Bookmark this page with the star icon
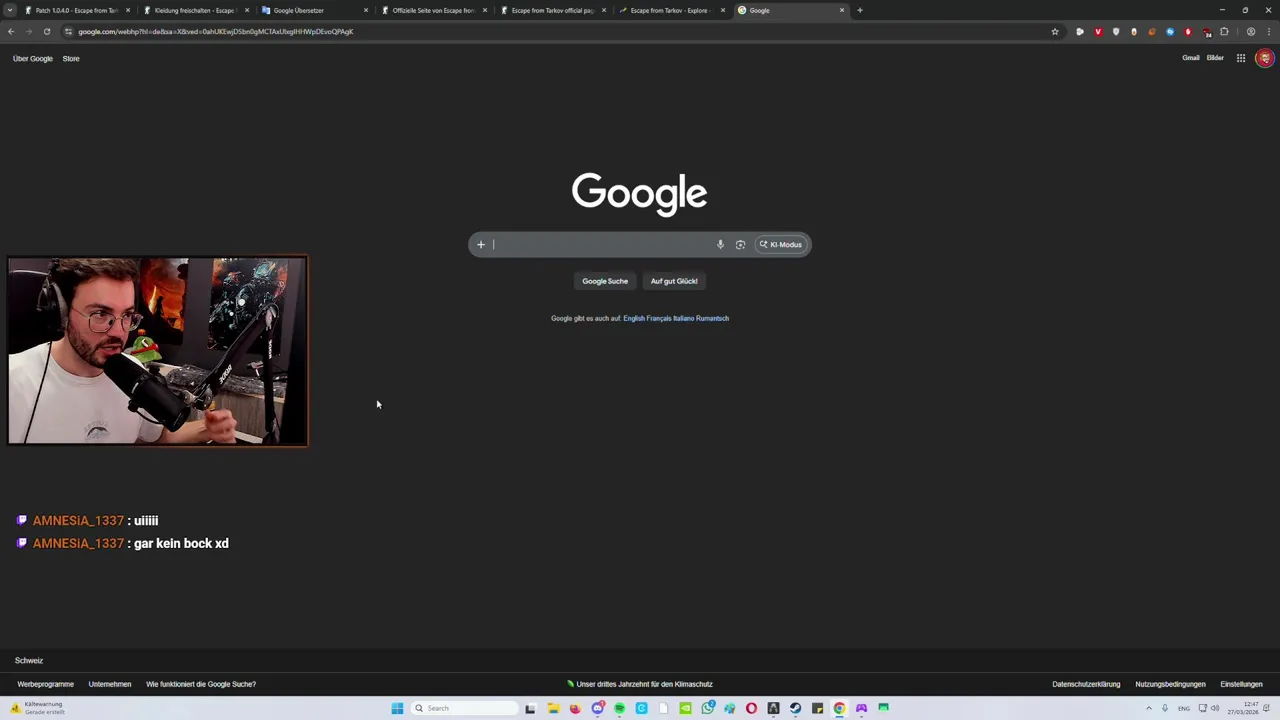 coord(1054,31)
